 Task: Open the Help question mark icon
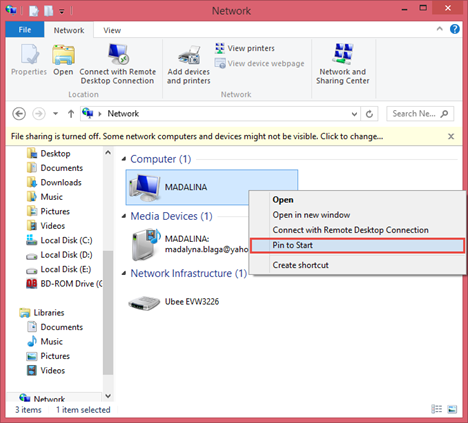click(x=455, y=29)
